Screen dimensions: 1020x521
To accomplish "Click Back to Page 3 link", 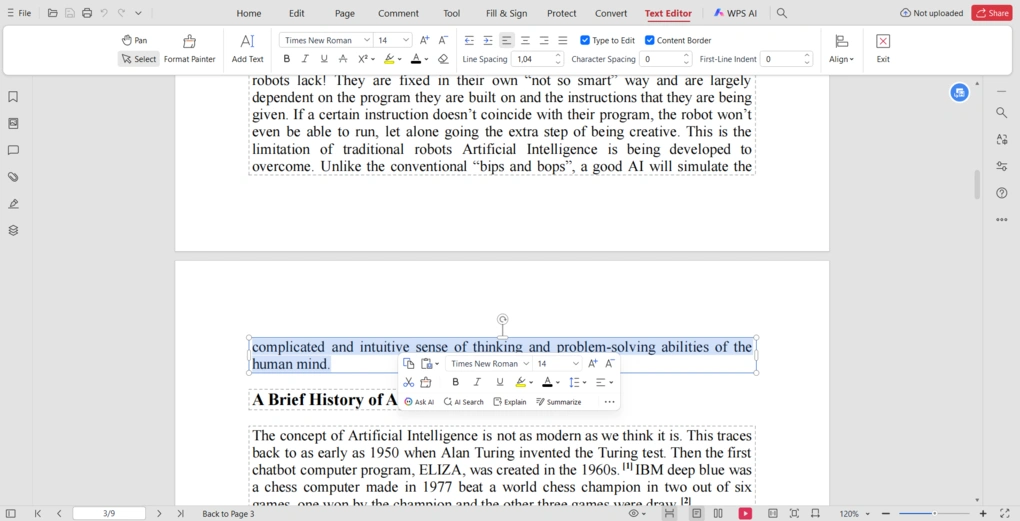I will [x=228, y=514].
